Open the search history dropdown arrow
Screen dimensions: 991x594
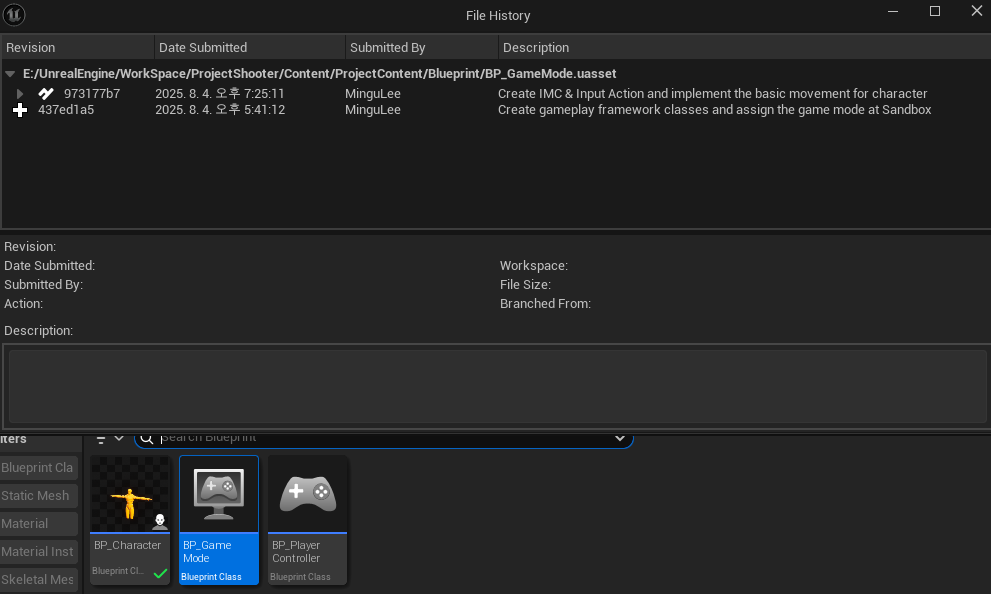[619, 438]
